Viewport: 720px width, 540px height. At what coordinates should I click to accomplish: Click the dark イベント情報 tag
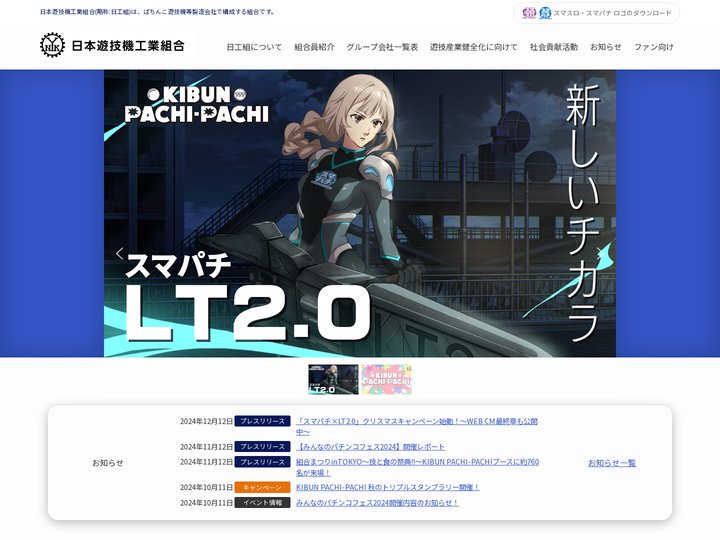tap(262, 503)
